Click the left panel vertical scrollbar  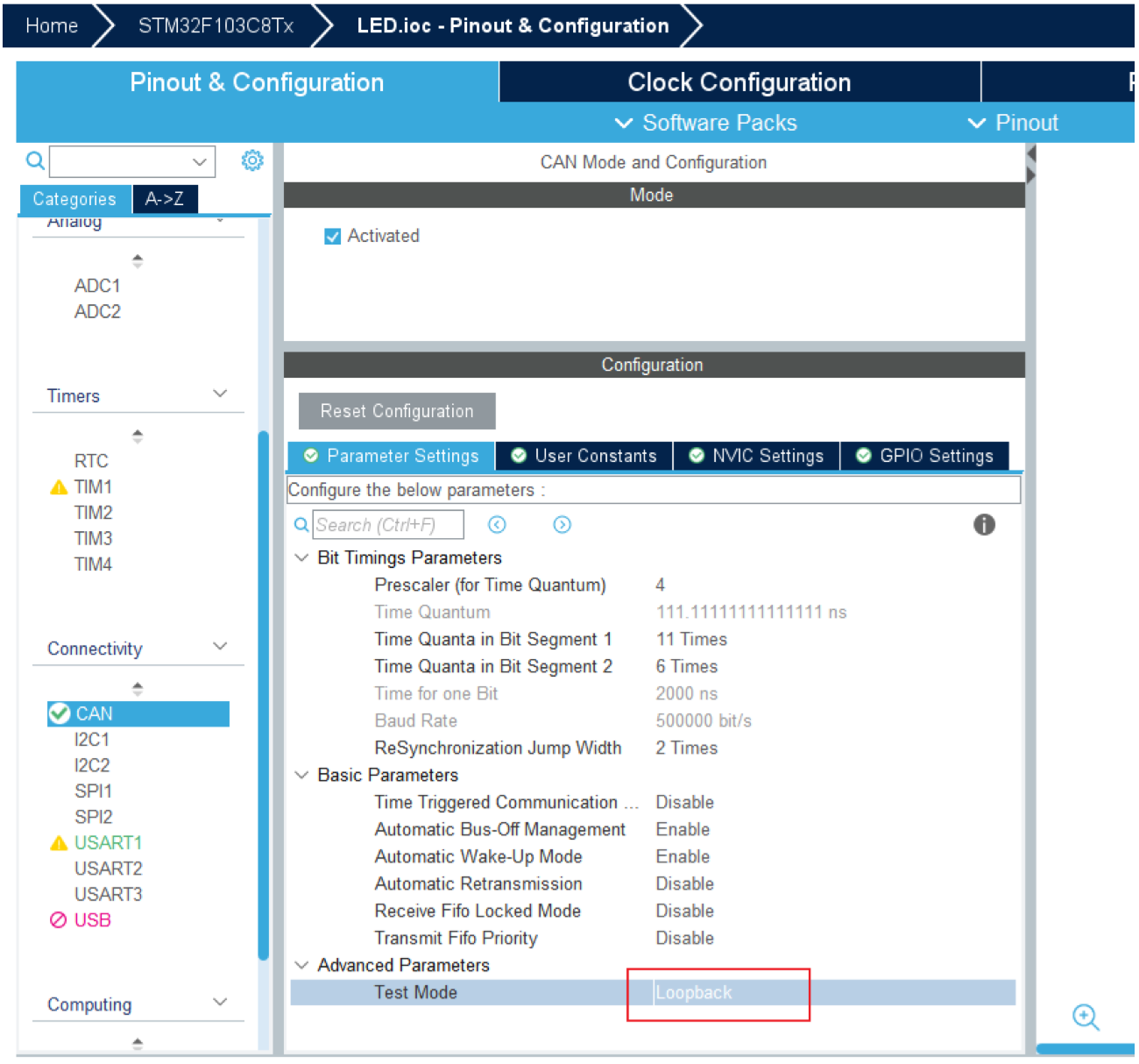pos(264,697)
